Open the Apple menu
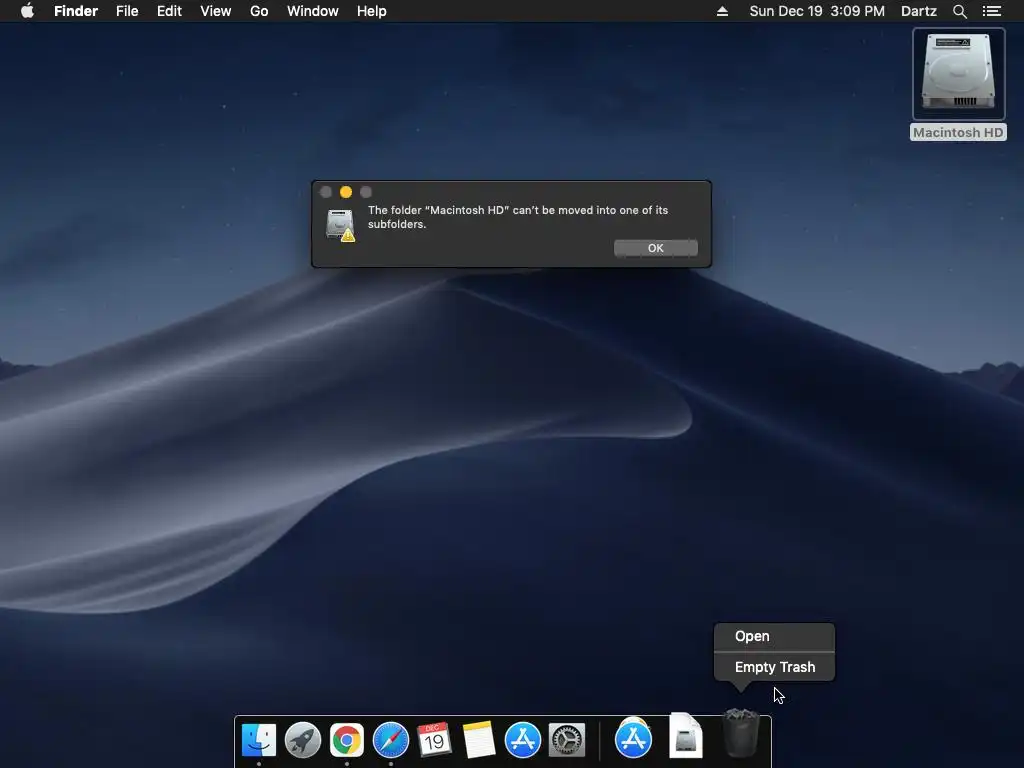The height and width of the screenshot is (768, 1024). (x=27, y=11)
